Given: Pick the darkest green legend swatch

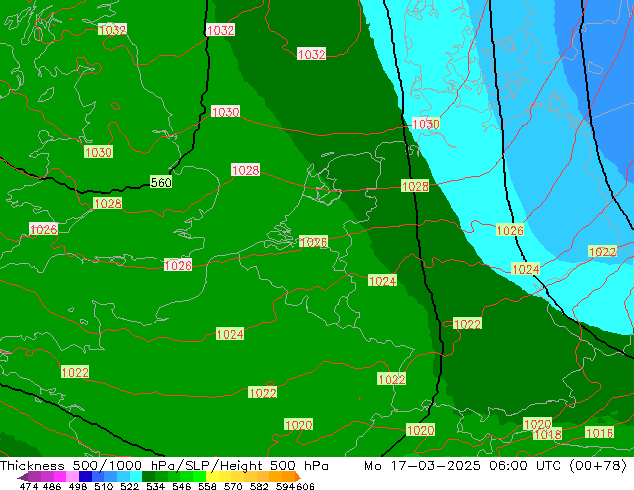Looking at the screenshot, I should pos(148,477).
